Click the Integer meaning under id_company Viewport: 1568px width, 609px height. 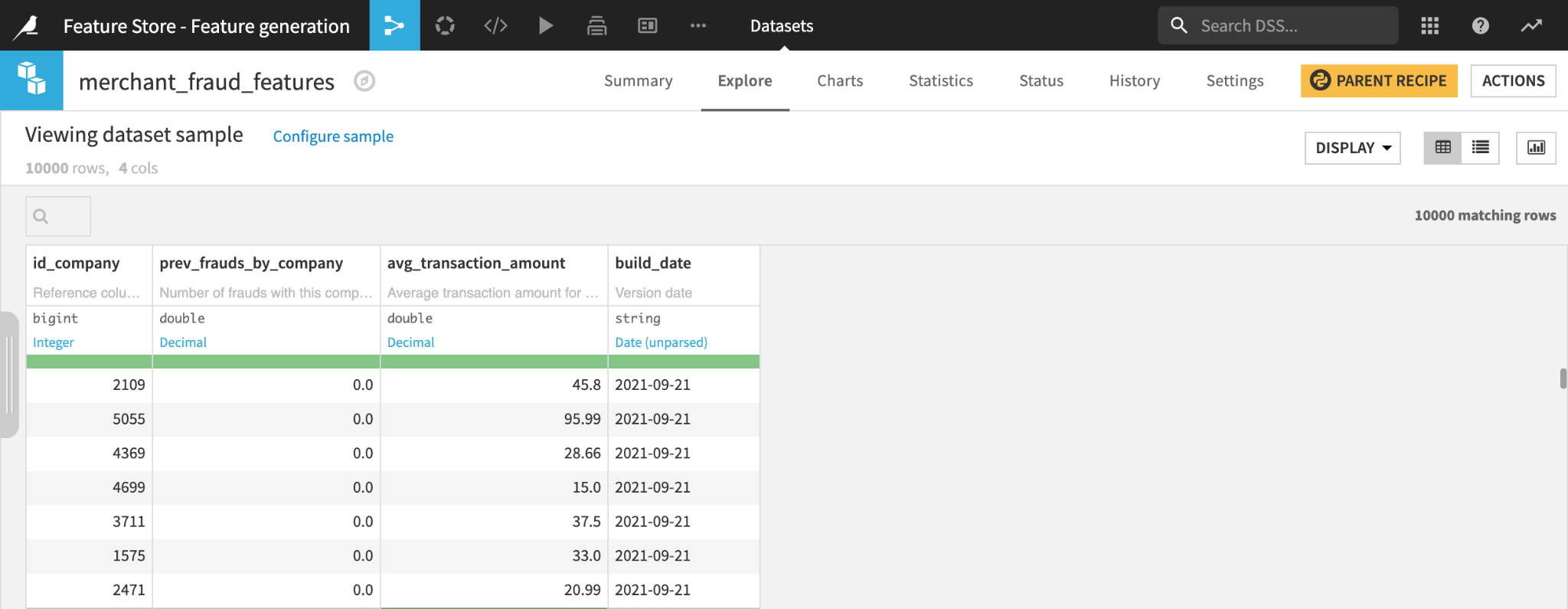coord(54,342)
